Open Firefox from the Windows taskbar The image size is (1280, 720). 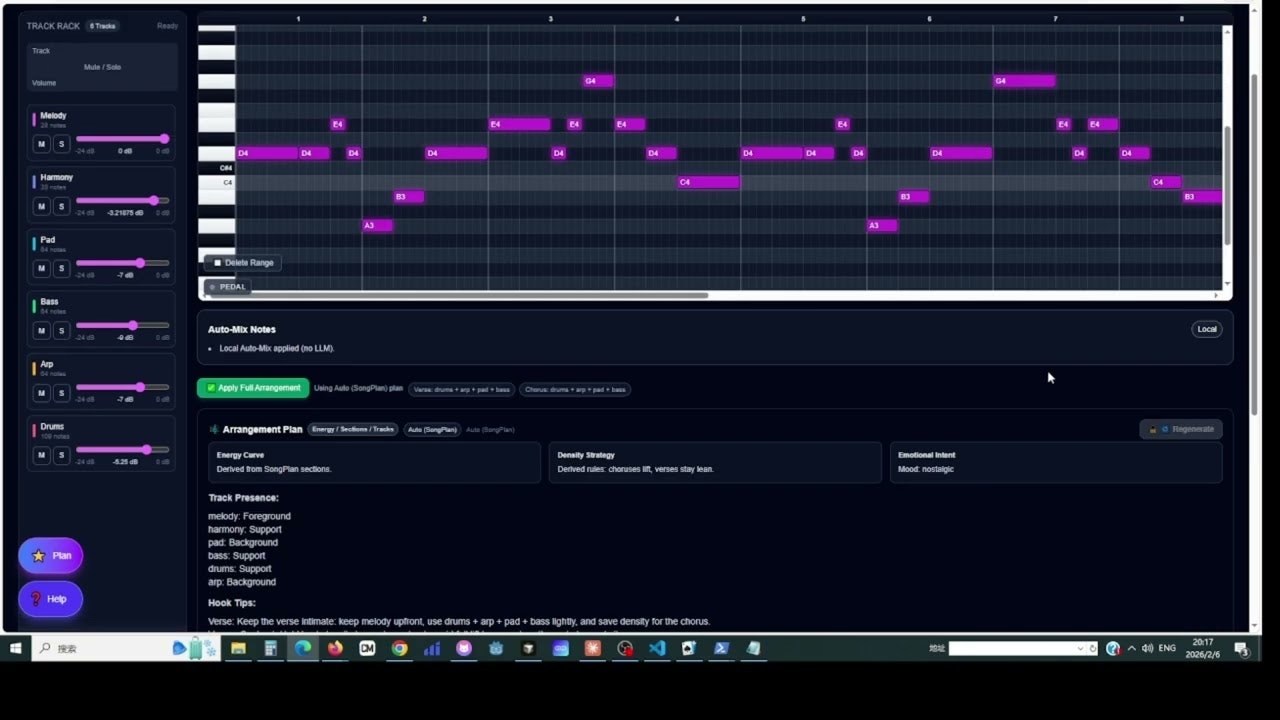(x=335, y=648)
